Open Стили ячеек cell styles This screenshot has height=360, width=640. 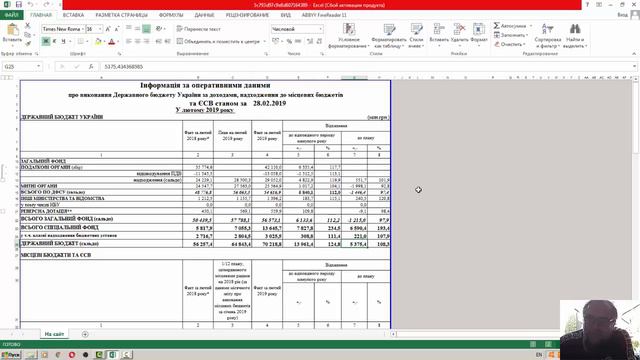[x=416, y=36]
